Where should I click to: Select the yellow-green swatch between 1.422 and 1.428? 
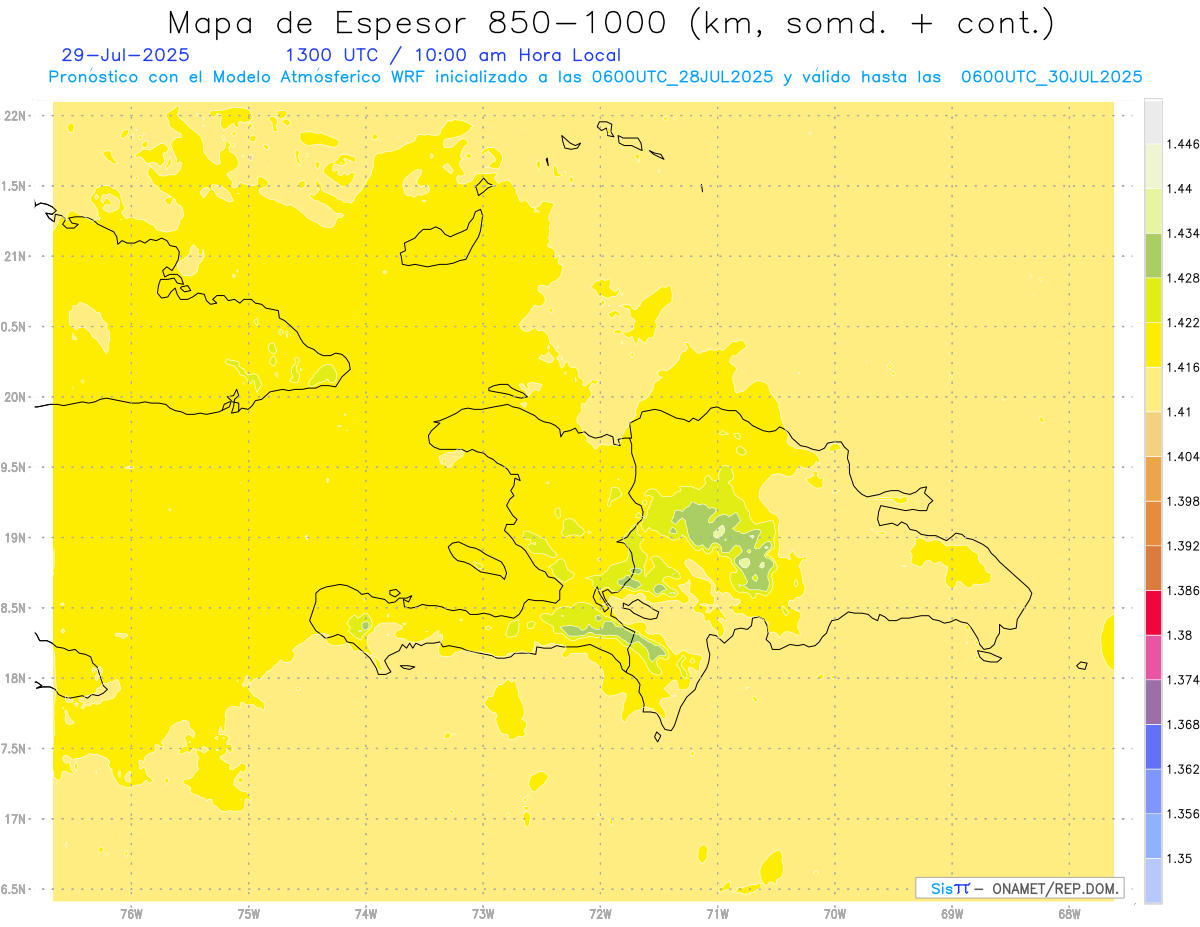(1153, 300)
